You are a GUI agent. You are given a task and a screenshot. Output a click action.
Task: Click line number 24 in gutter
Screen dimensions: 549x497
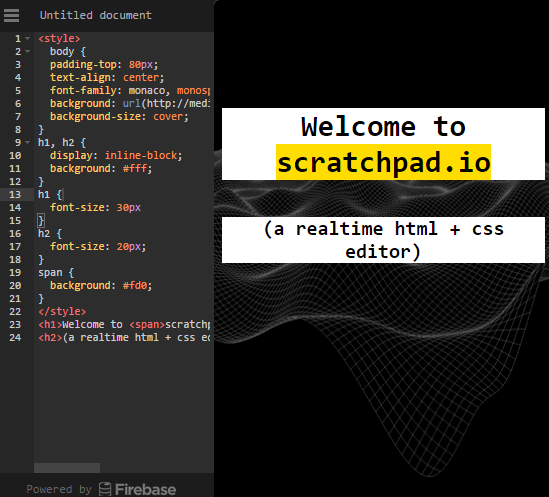pyautogui.click(x=15, y=338)
